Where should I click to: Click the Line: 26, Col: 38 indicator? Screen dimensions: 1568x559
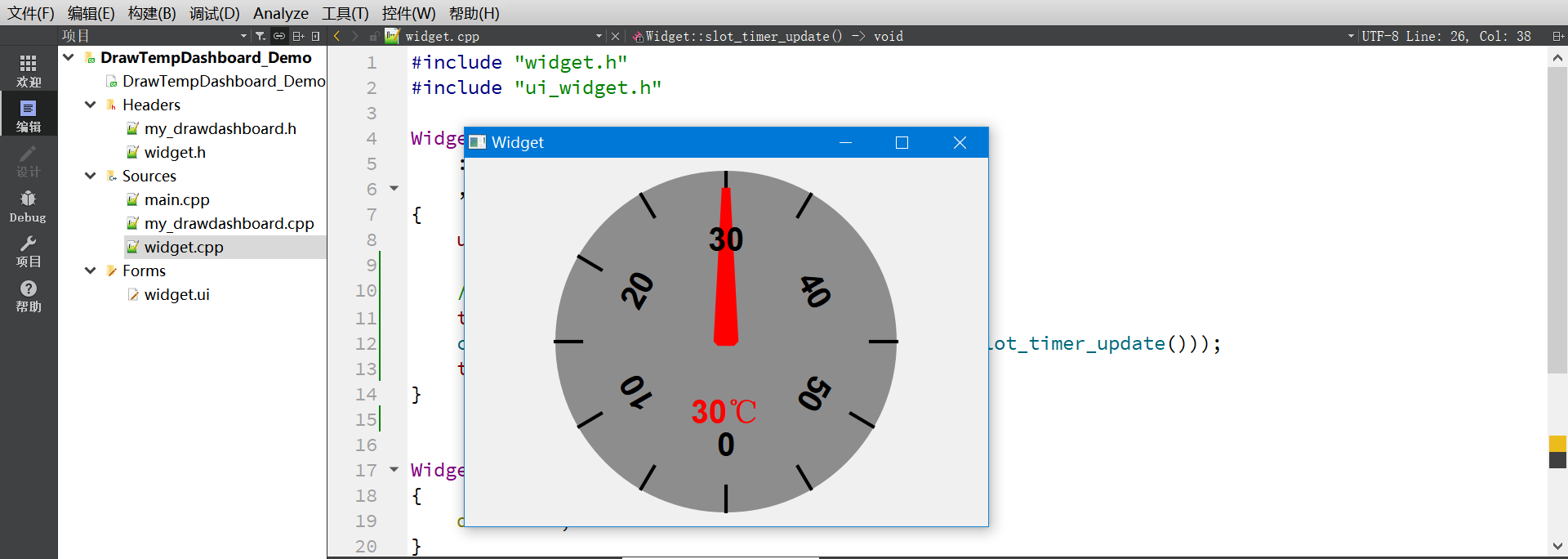[1468, 36]
